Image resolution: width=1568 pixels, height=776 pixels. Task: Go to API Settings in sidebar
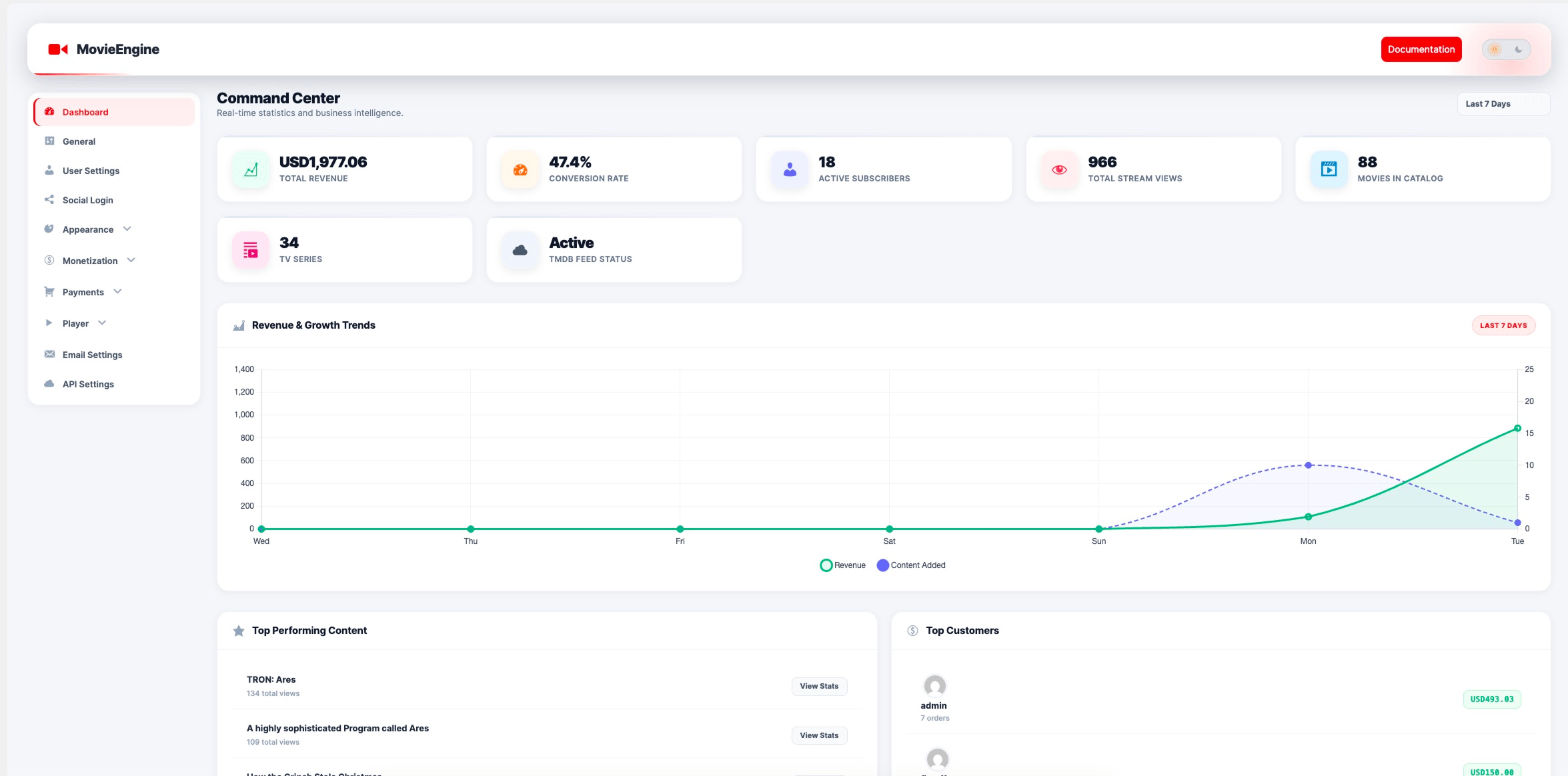[88, 384]
